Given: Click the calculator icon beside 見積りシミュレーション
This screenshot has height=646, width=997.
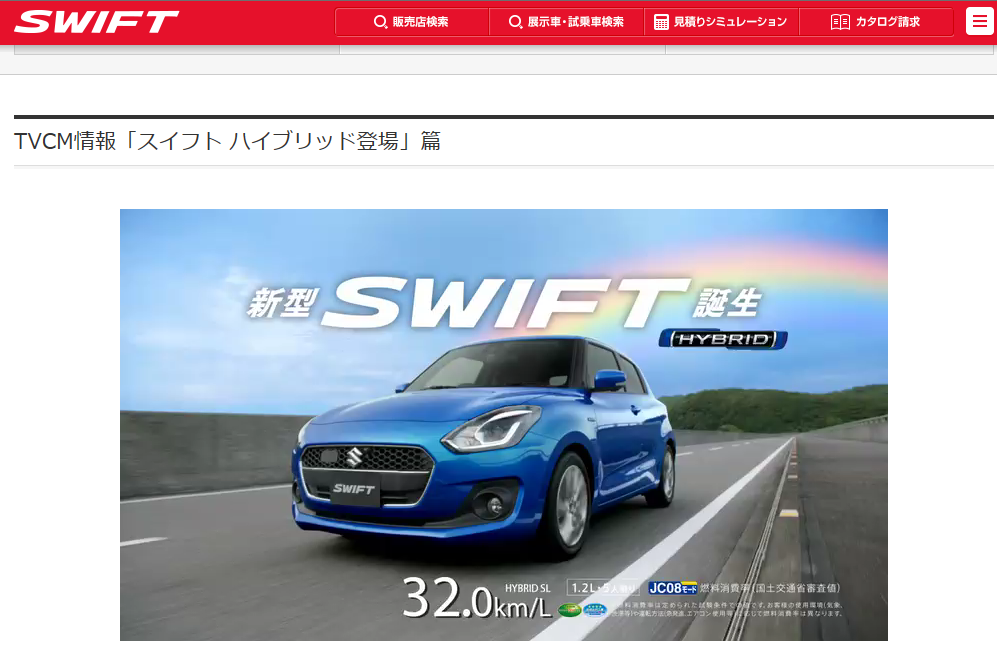Looking at the screenshot, I should (x=661, y=22).
